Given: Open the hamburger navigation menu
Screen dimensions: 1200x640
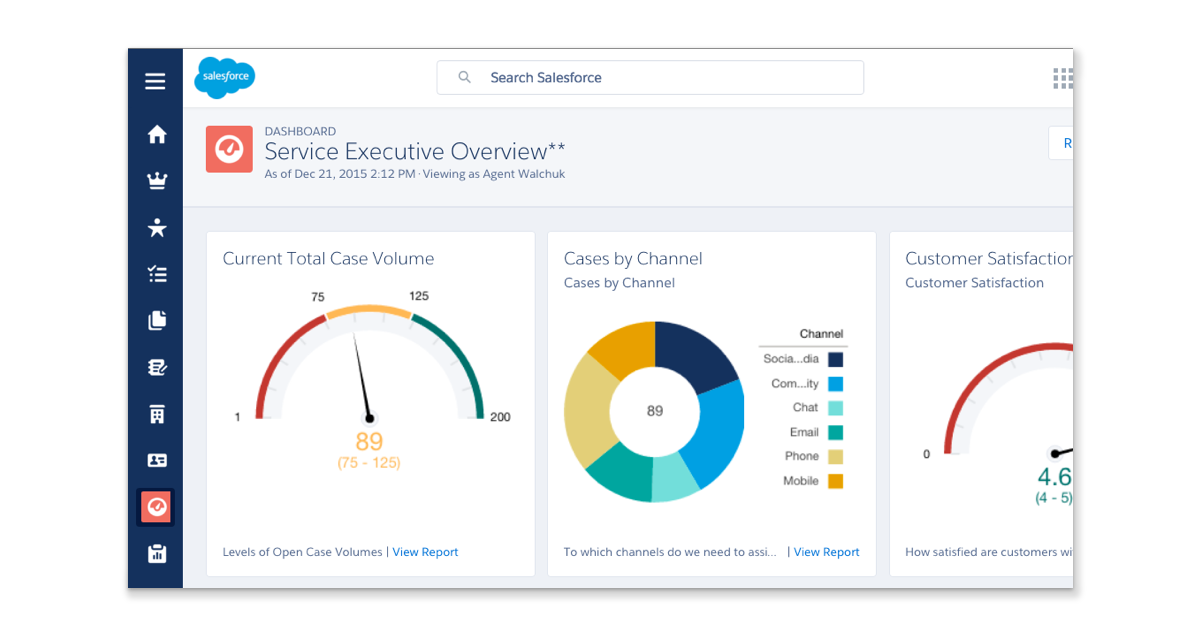Looking at the screenshot, I should point(155,81).
